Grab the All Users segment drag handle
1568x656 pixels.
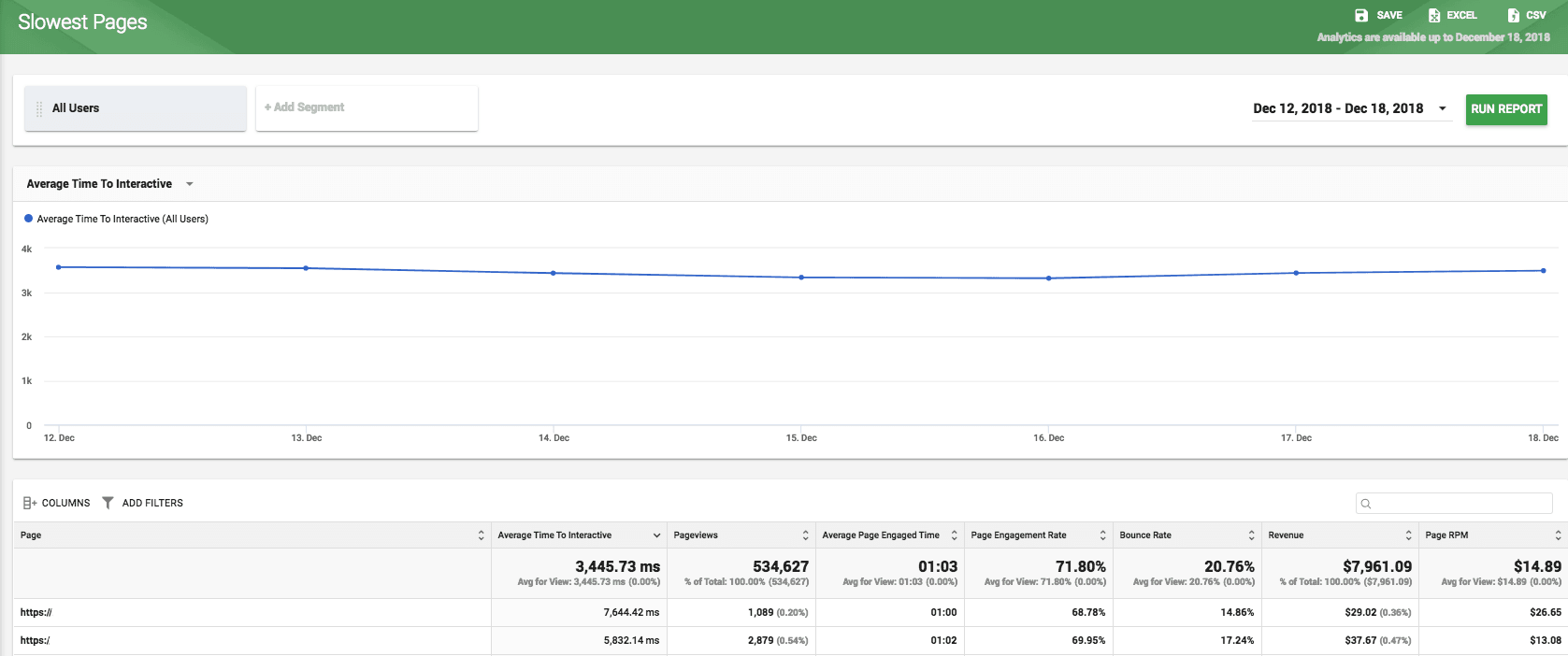(39, 108)
